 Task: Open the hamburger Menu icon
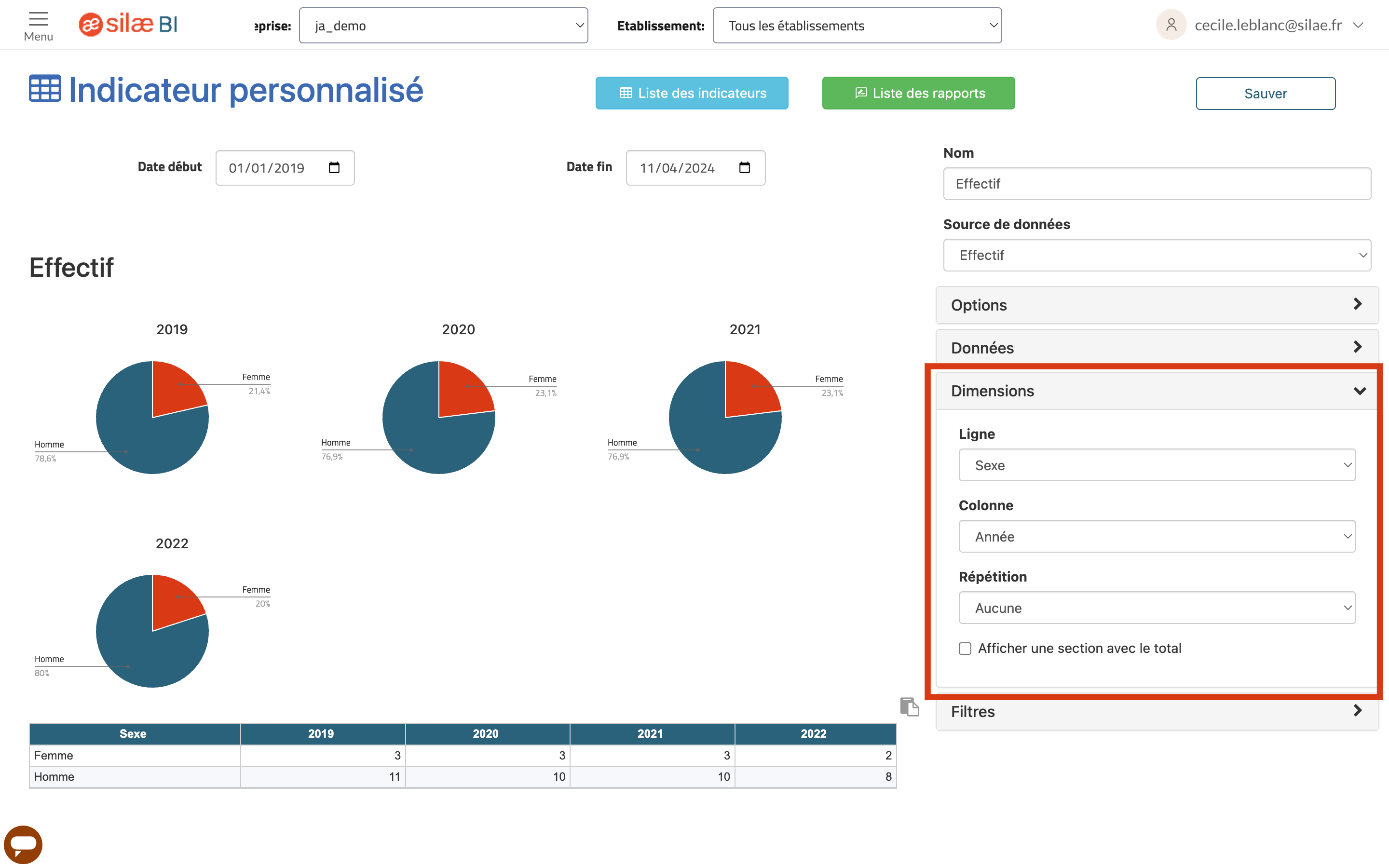click(39, 19)
